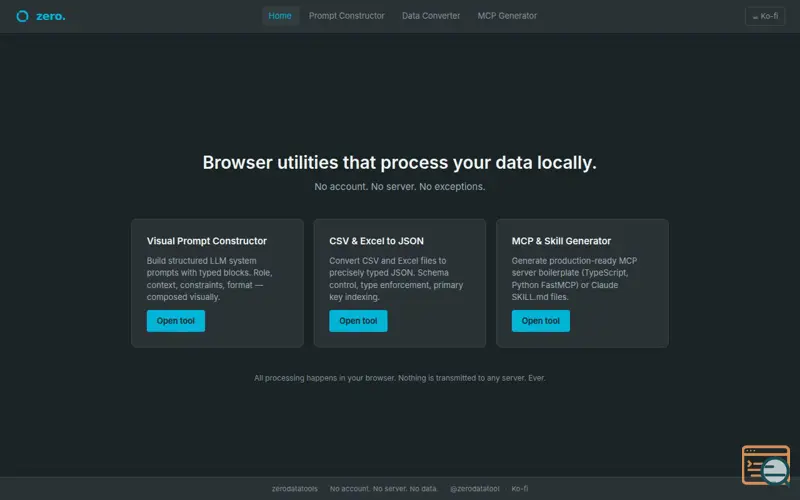Select the CSV & Excel to JSON title

[377, 241]
